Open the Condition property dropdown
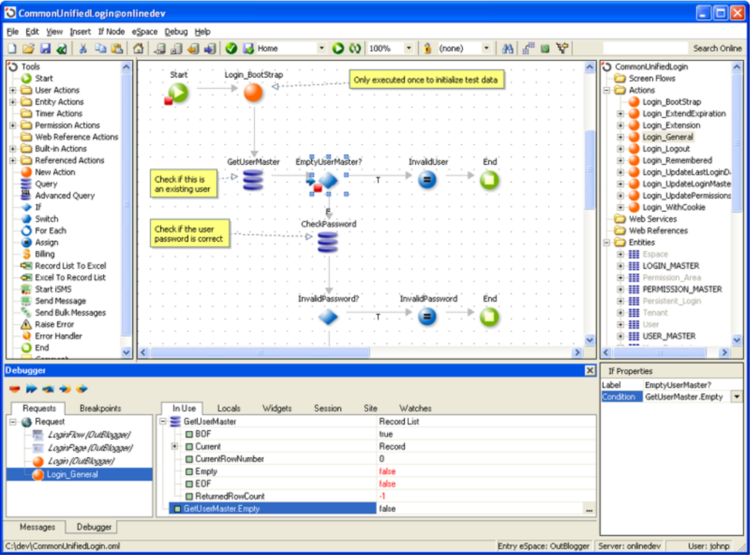The image size is (750, 555). tap(737, 397)
